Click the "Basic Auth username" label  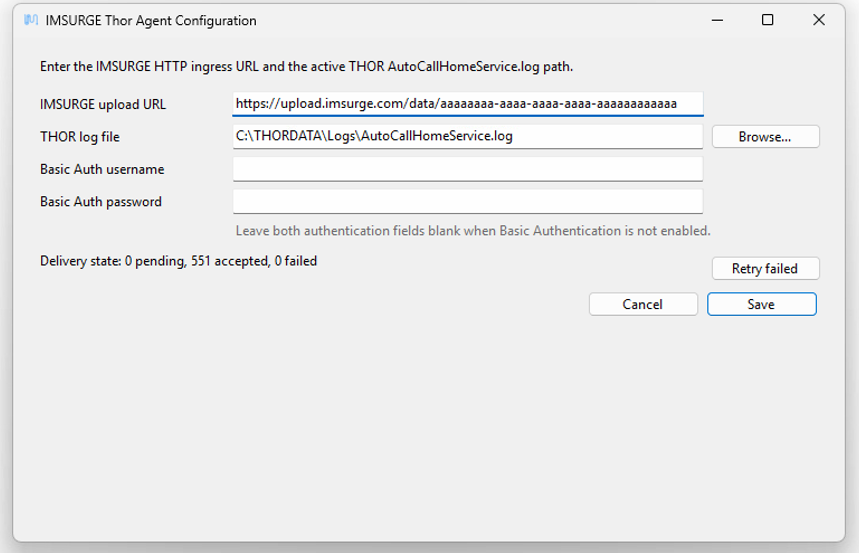pos(102,169)
